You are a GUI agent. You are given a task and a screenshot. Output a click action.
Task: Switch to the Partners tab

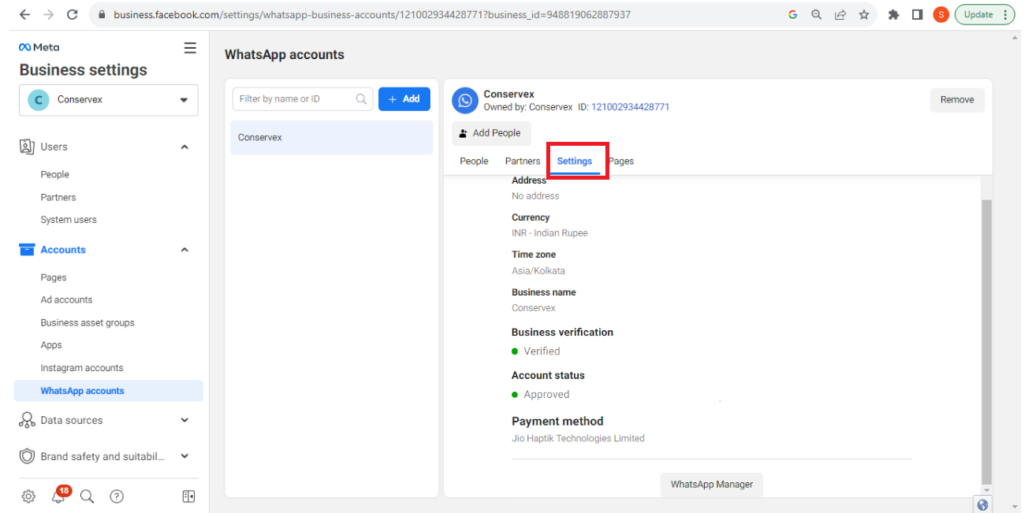point(522,161)
